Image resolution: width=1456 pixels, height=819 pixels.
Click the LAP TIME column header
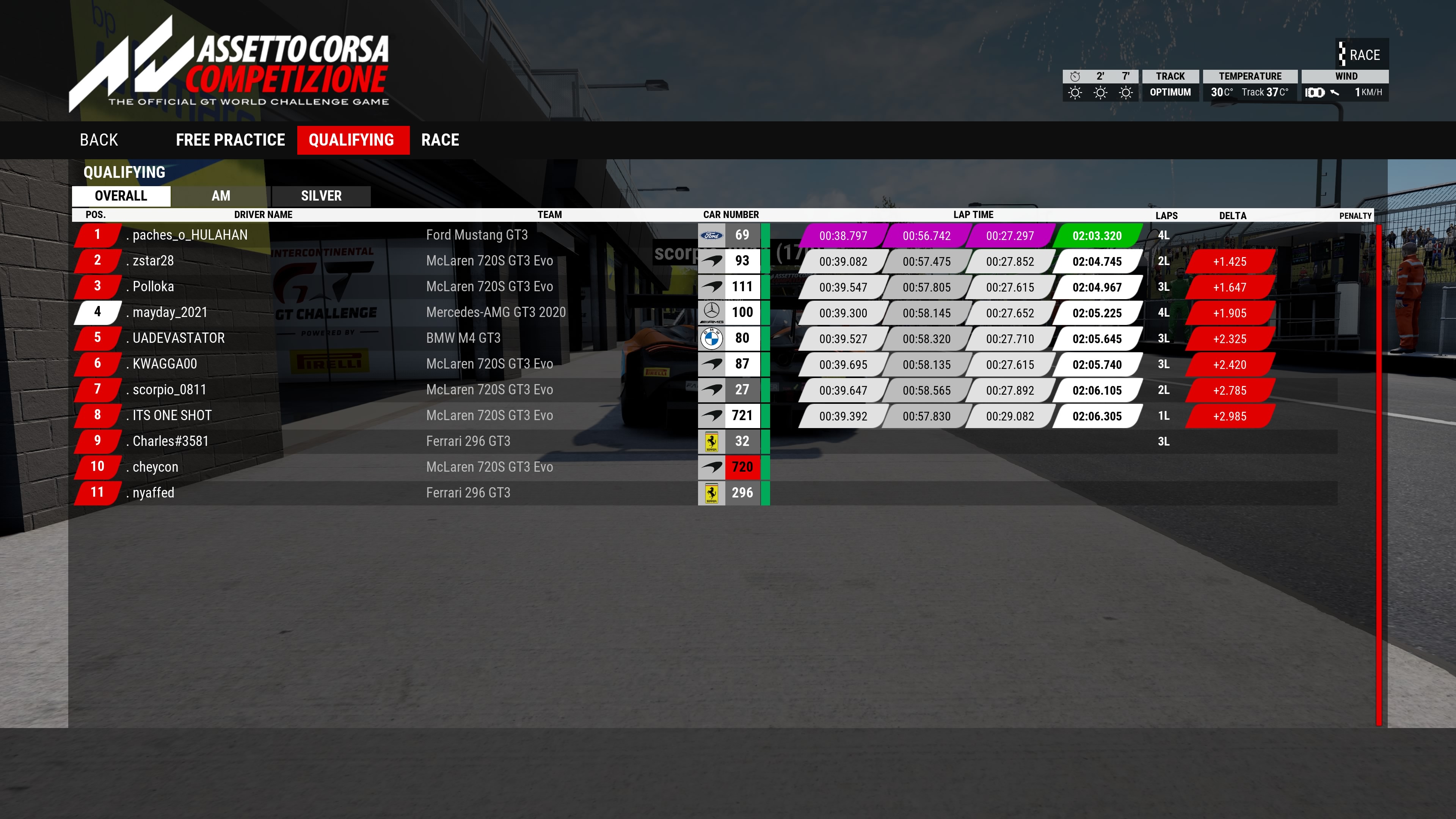[x=973, y=215]
